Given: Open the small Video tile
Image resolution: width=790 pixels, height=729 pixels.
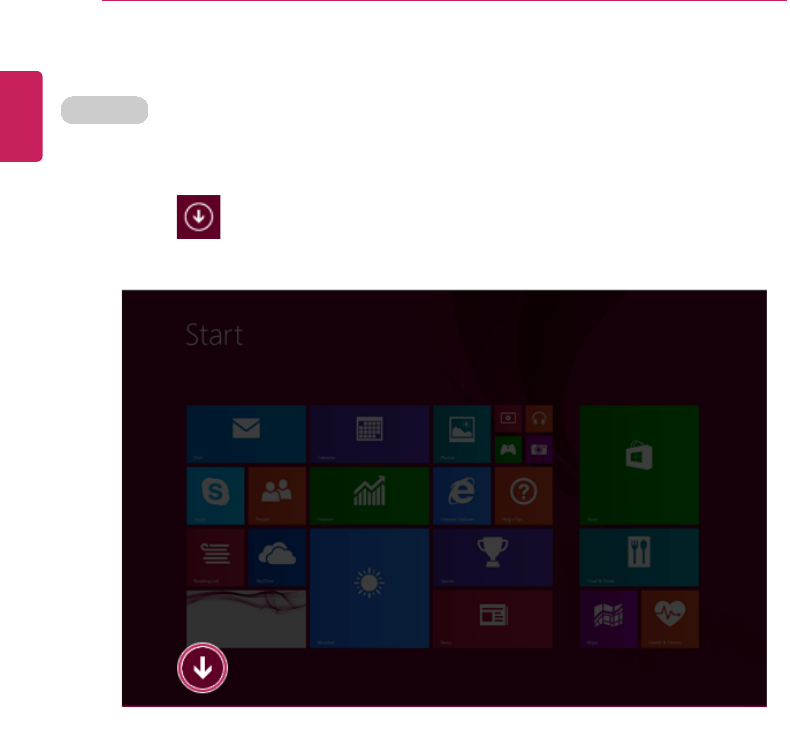Looking at the screenshot, I should (508, 418).
